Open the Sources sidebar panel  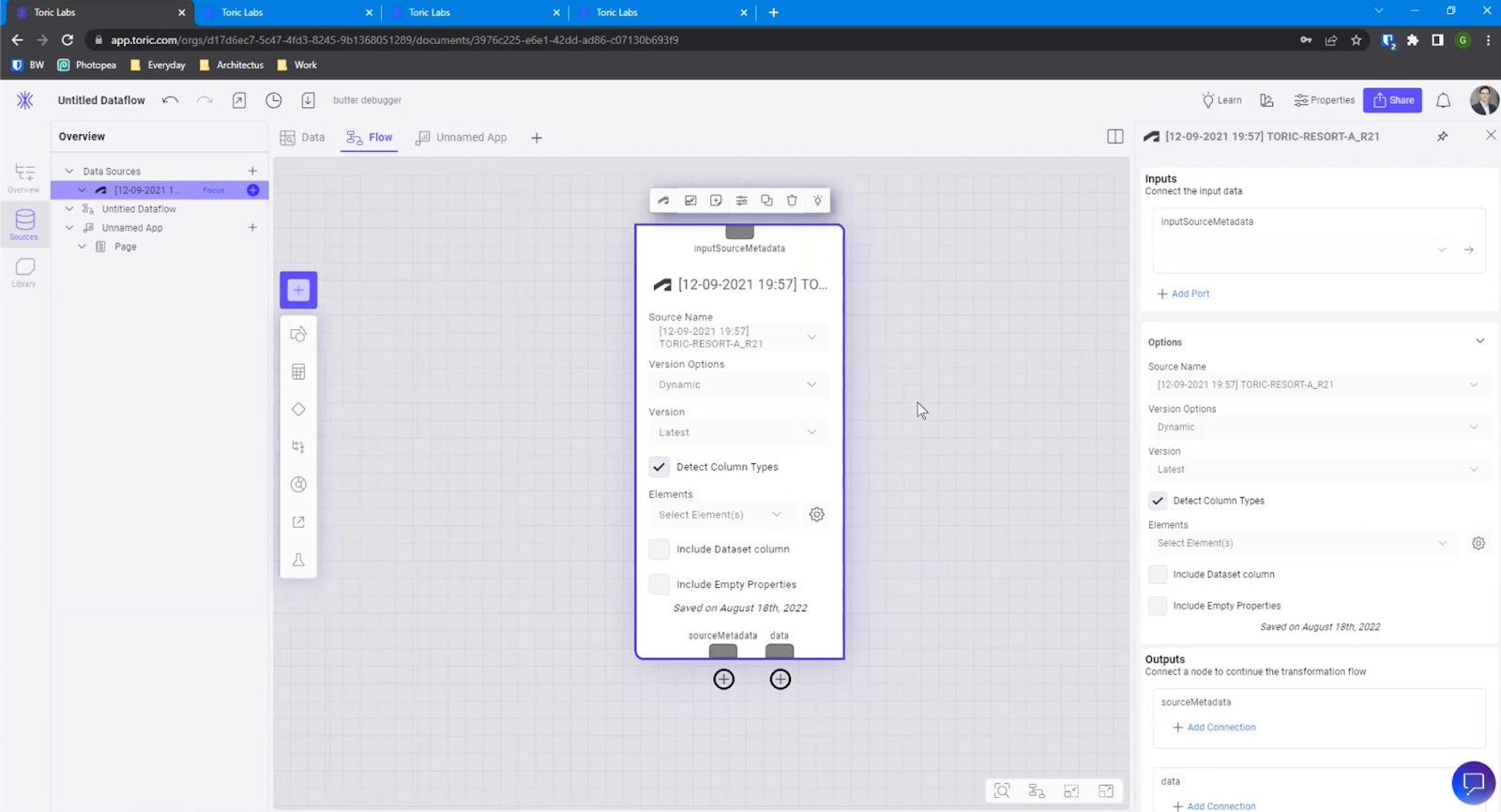[x=24, y=225]
